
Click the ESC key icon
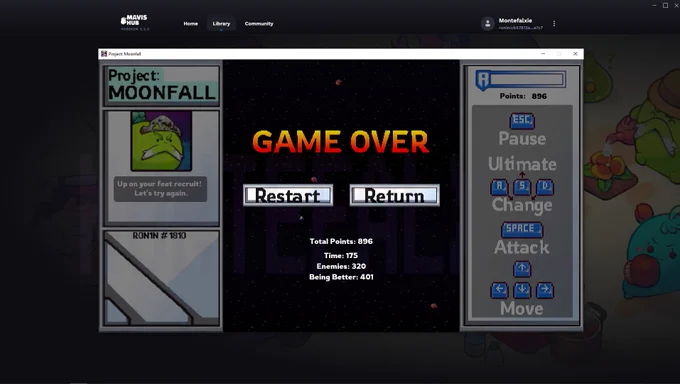click(x=522, y=120)
